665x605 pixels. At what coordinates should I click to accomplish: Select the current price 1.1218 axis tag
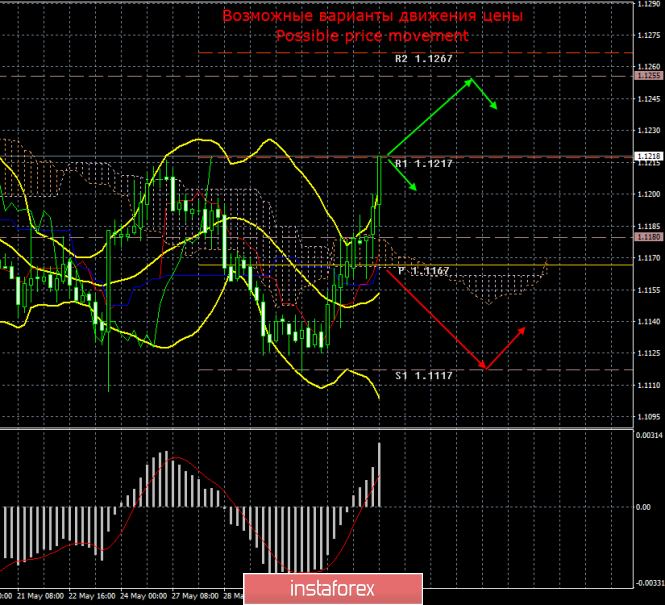click(649, 156)
